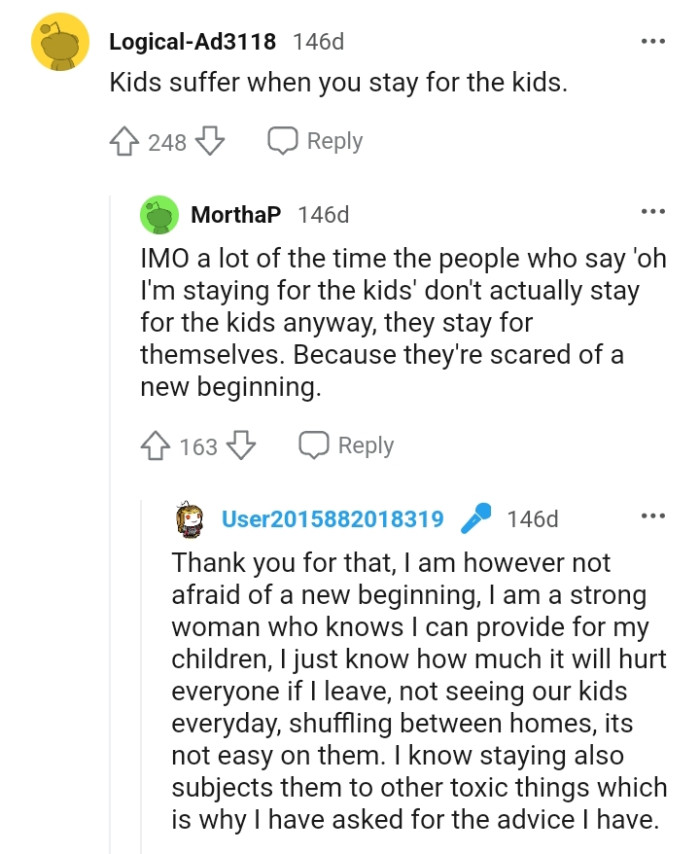Open User2015882018319's profile link
Screen dimensions: 700x854
333,518
